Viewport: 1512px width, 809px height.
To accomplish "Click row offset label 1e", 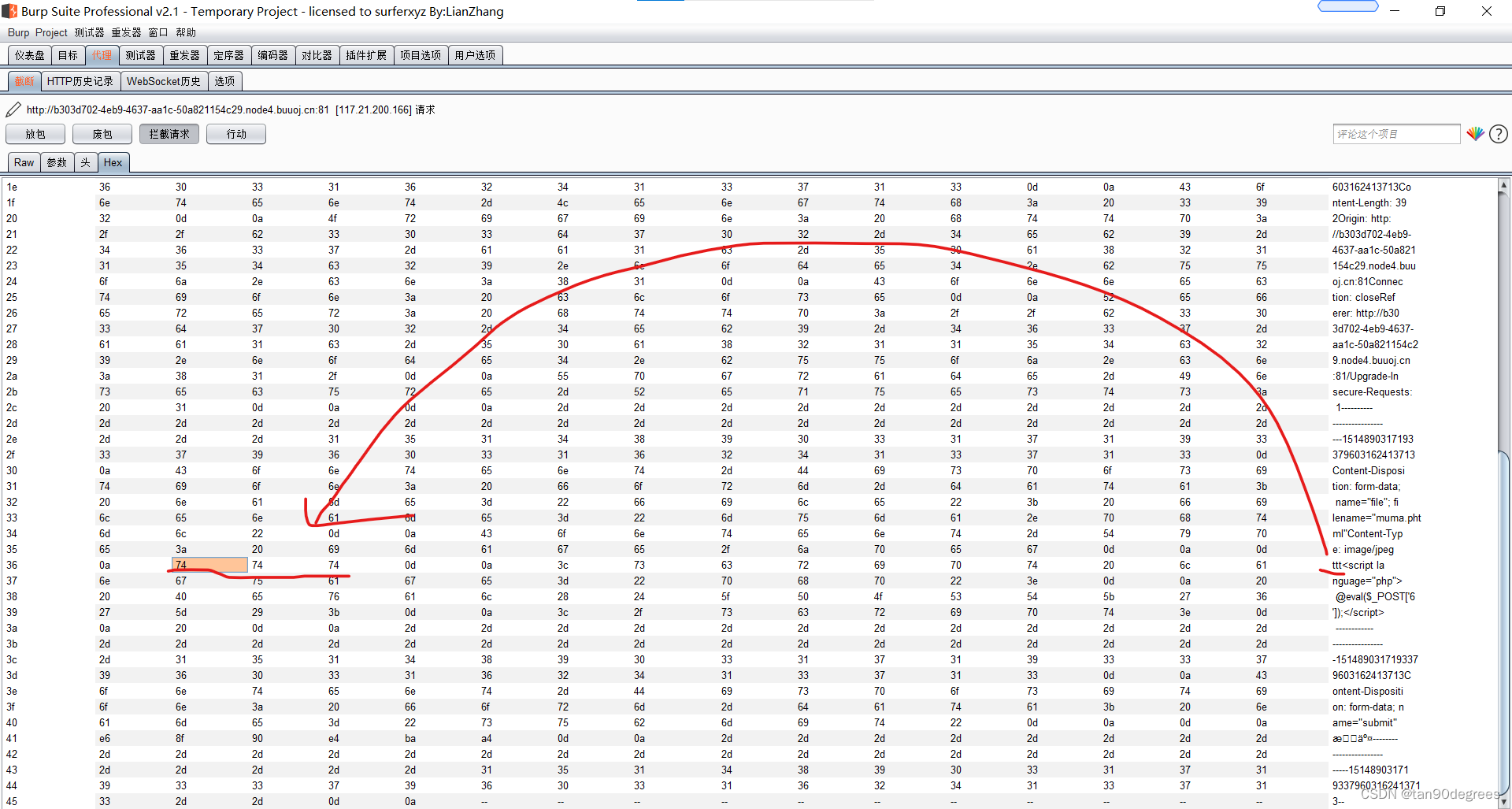I will (12, 187).
